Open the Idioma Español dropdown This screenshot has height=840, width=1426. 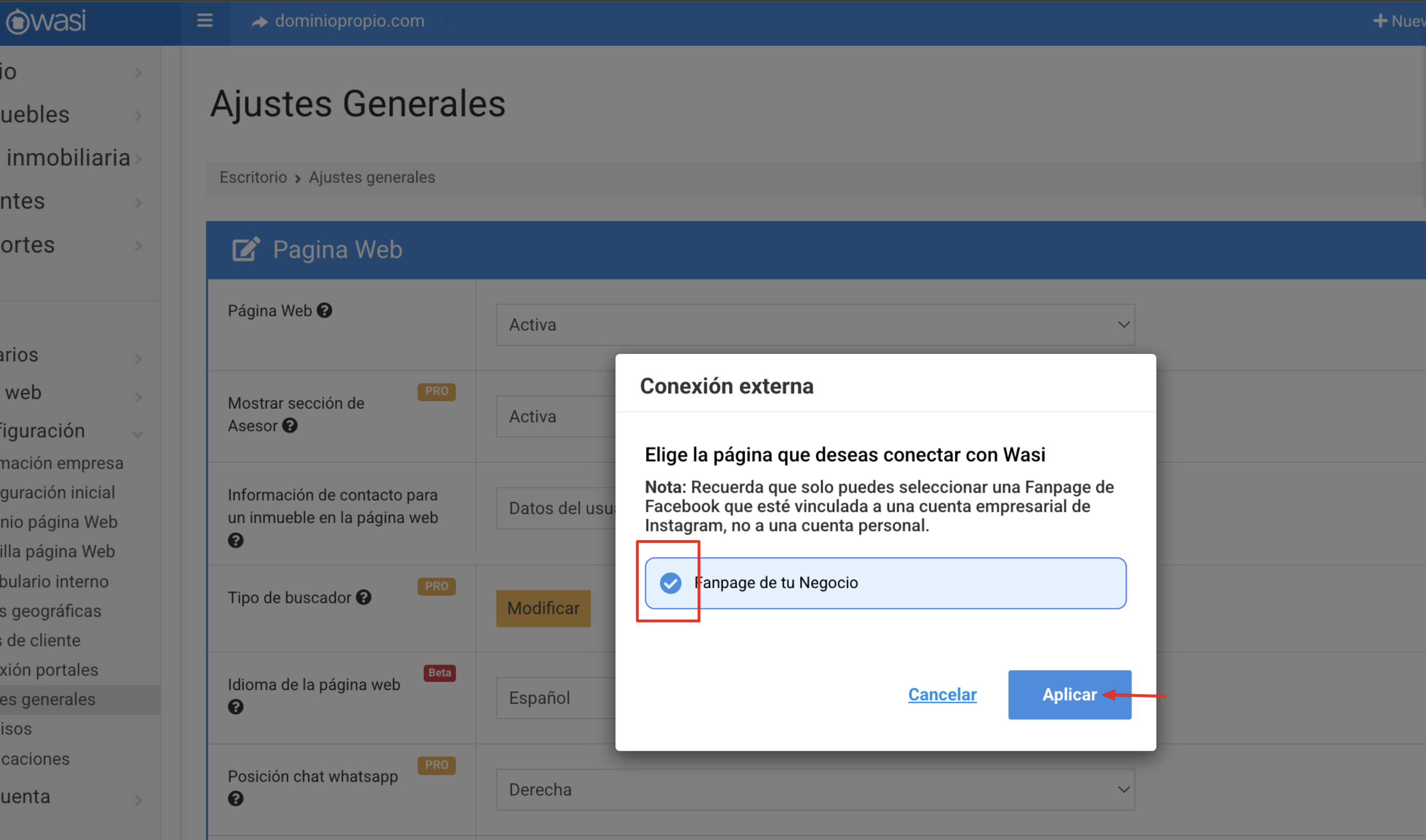pyautogui.click(x=555, y=698)
